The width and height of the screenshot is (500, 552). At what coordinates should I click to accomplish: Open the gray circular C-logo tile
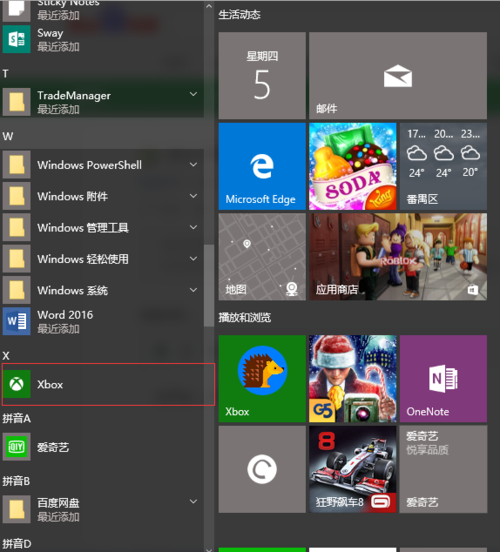(262, 469)
